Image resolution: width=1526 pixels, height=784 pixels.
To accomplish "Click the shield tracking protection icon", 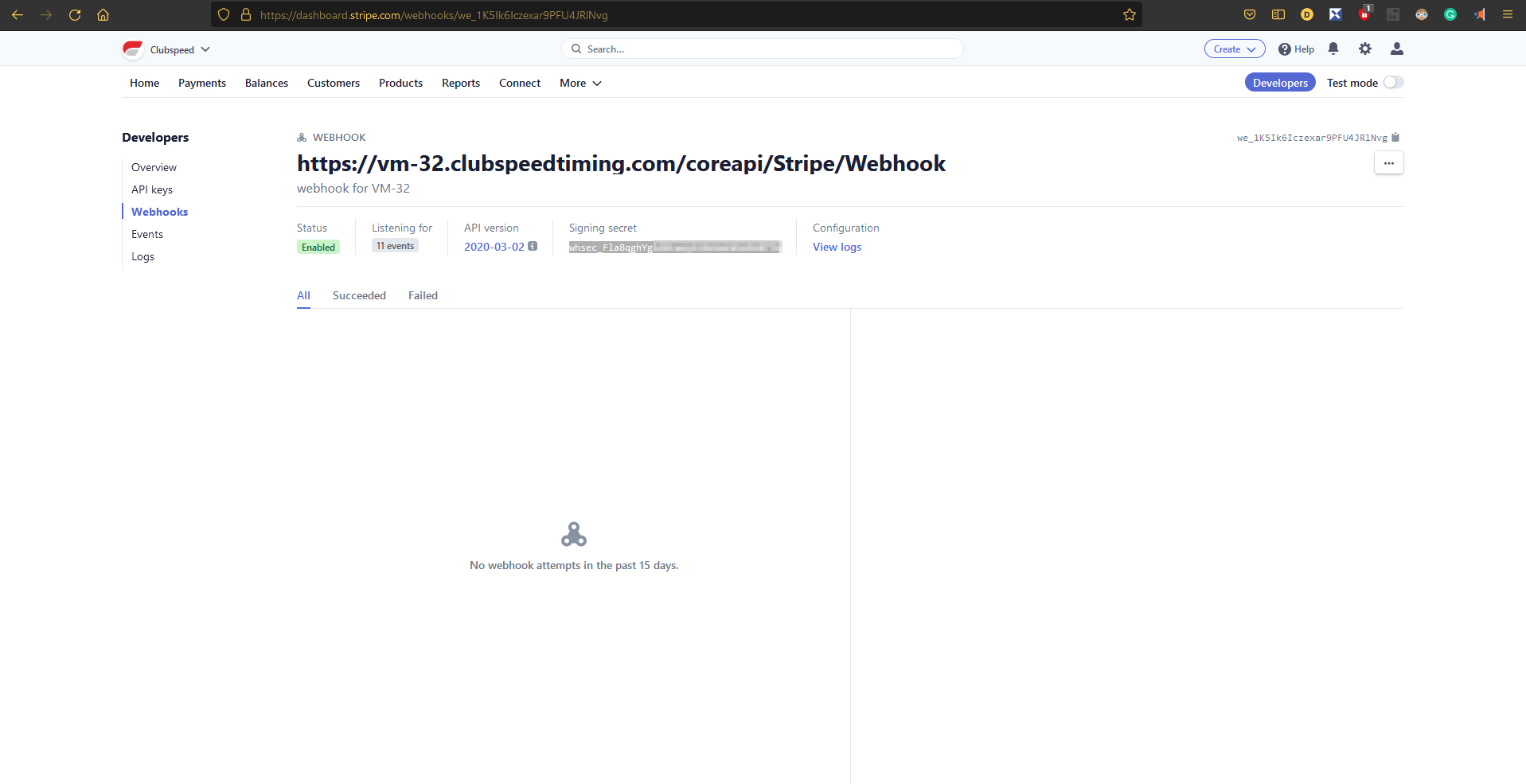I will click(224, 14).
